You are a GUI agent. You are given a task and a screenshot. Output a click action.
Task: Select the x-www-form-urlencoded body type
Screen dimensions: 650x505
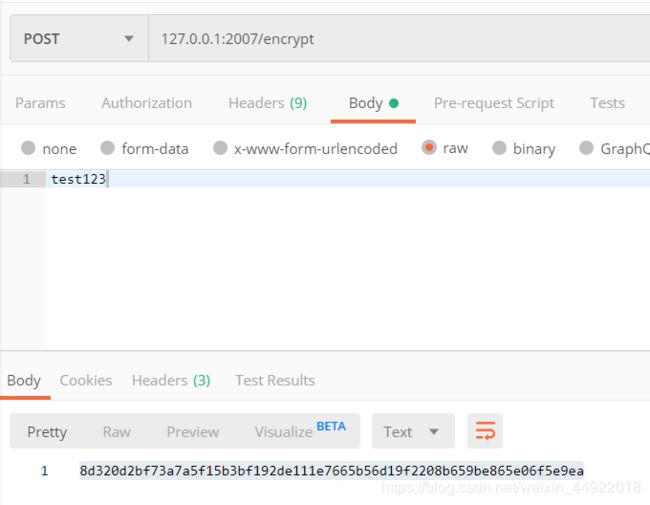[x=305, y=148]
